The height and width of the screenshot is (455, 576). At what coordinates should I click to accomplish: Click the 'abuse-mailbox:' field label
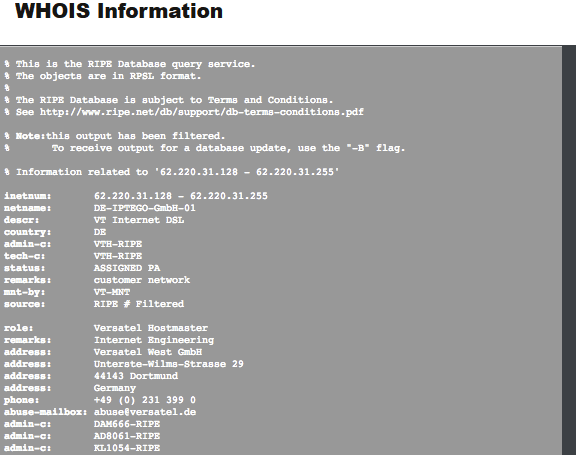click(46, 412)
